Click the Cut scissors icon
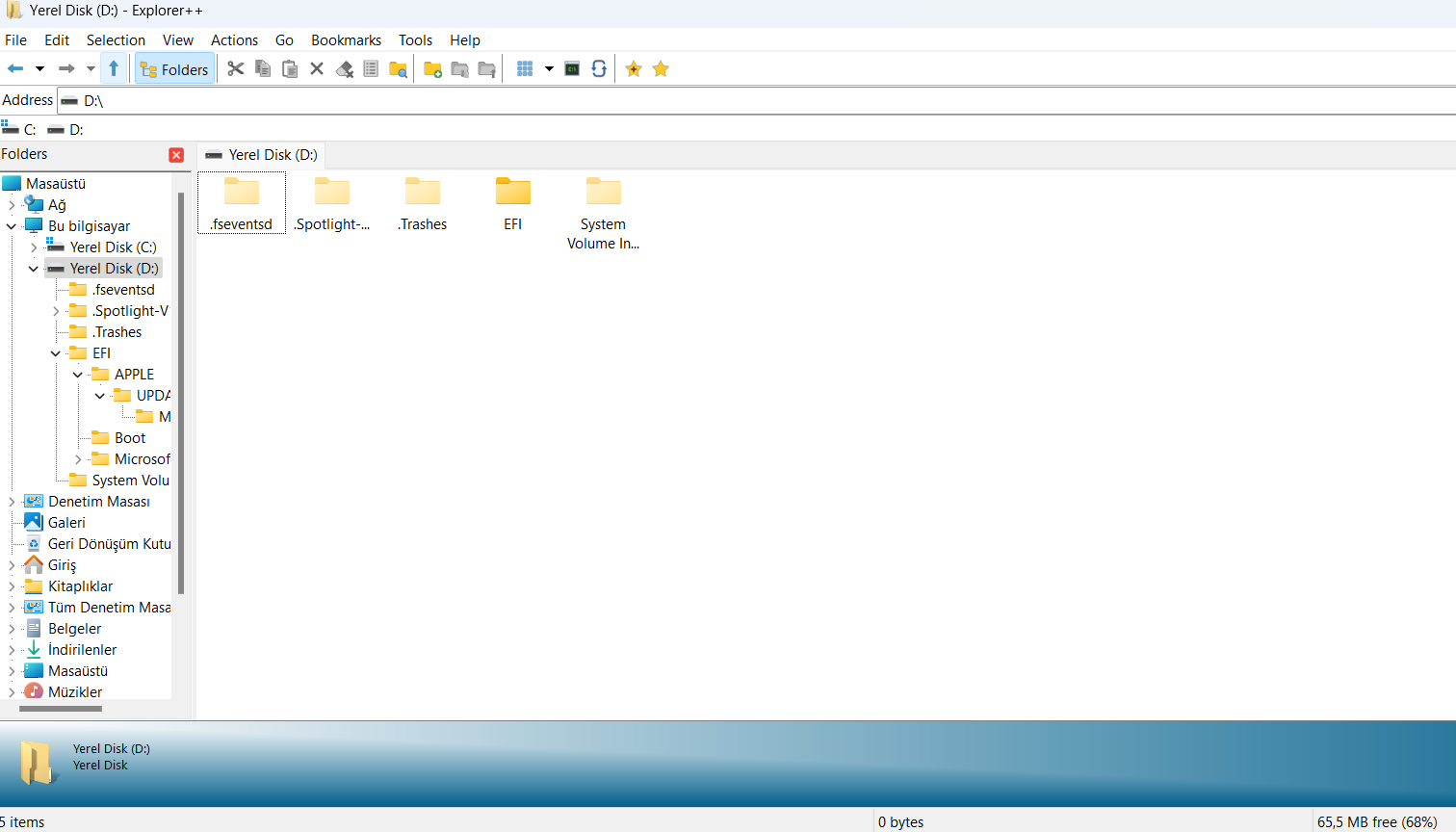The width and height of the screenshot is (1456, 832). [235, 68]
